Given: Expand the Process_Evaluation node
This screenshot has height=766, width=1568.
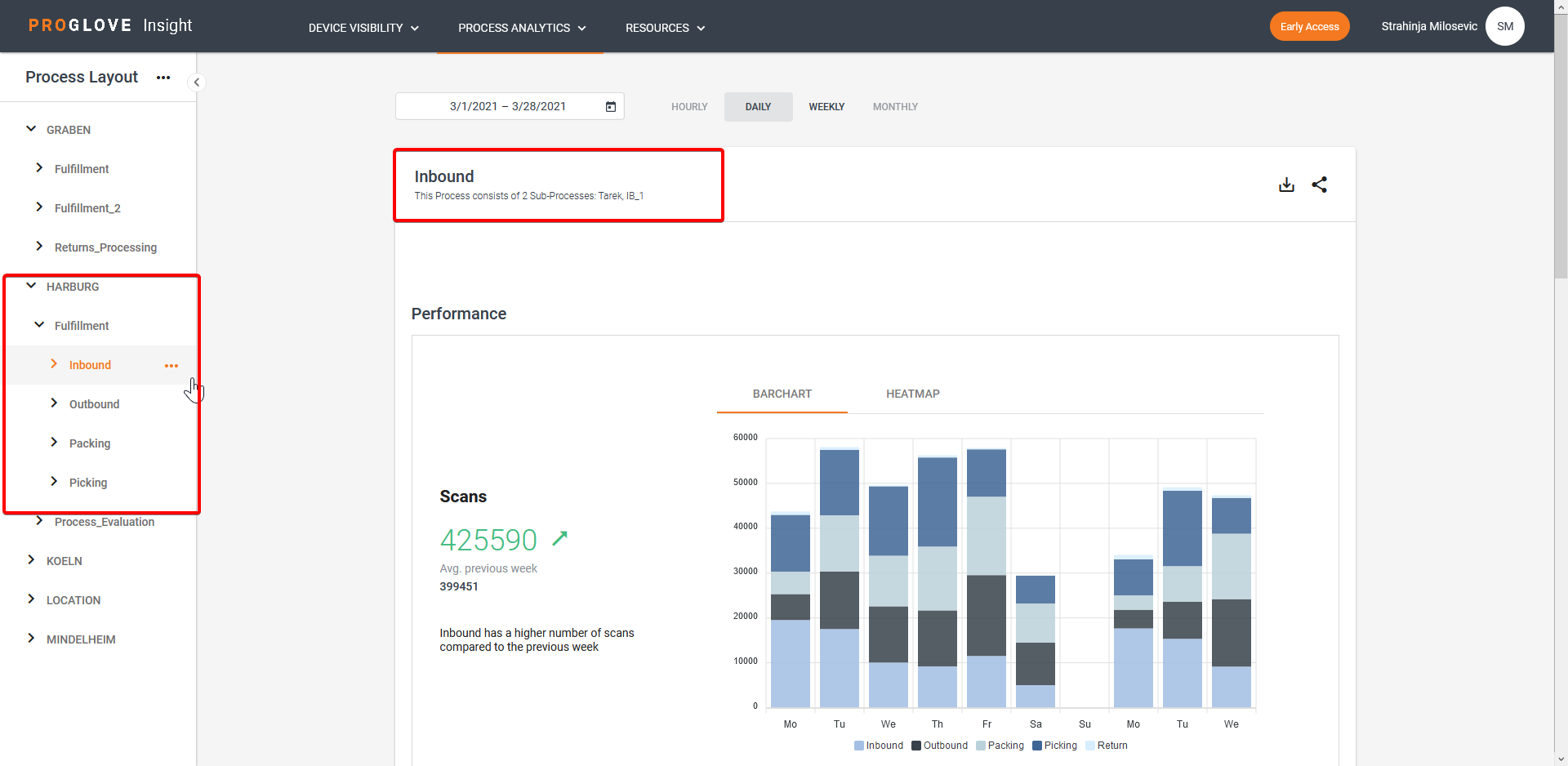Looking at the screenshot, I should click(x=39, y=521).
